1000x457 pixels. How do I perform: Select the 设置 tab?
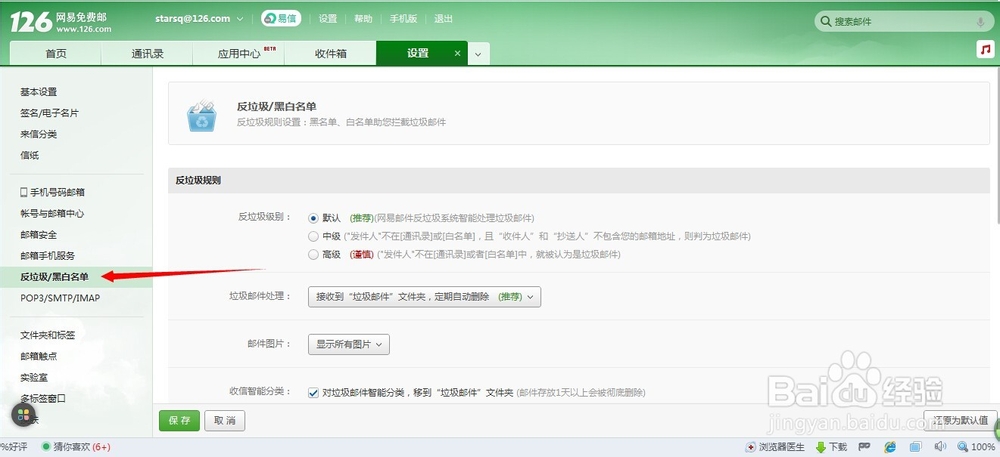click(418, 54)
